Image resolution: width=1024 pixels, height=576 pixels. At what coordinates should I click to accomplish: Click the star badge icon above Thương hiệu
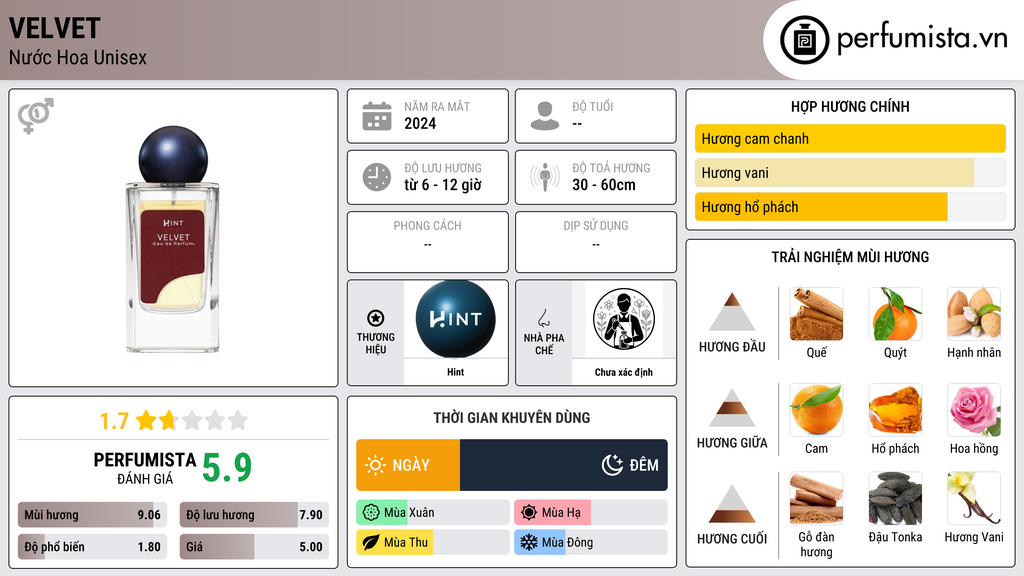tap(376, 318)
